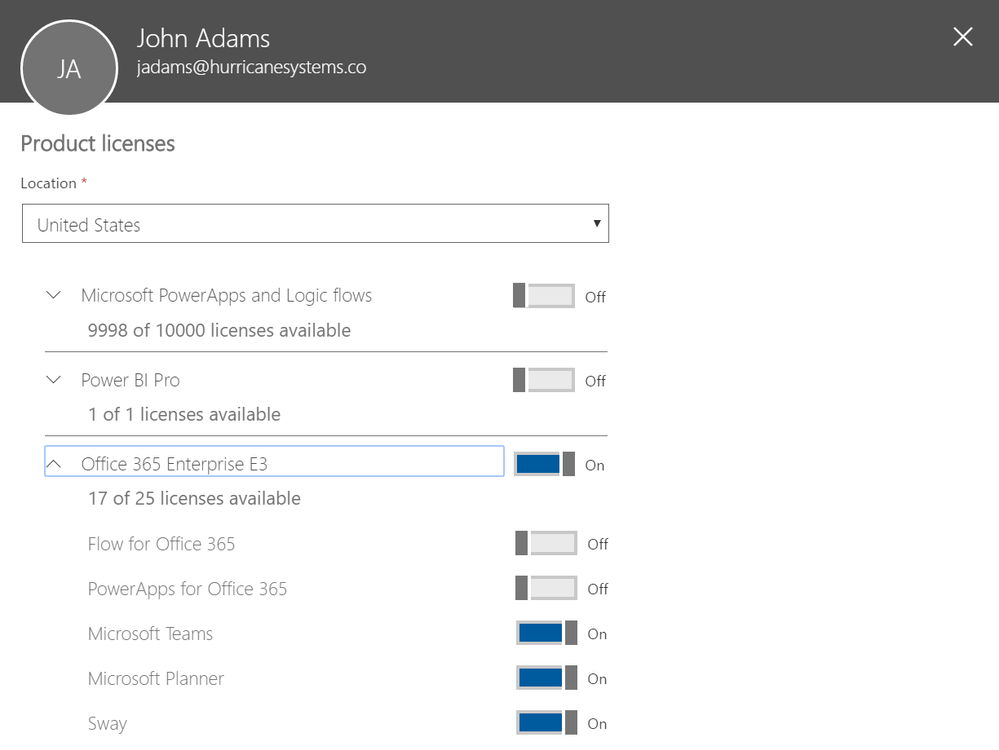Enable the Power BI Pro license toggle

[543, 380]
